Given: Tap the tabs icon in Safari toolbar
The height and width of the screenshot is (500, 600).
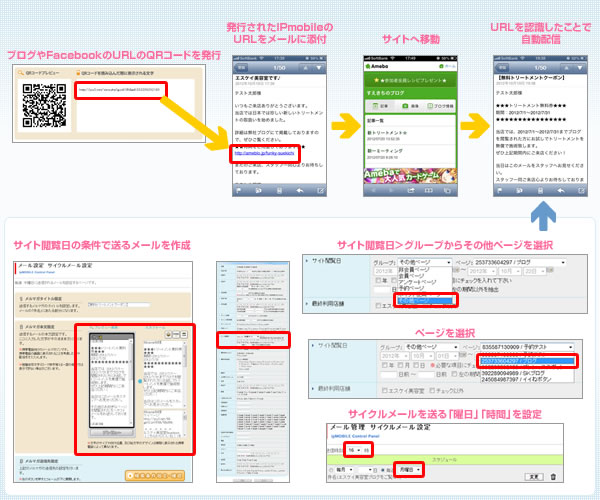Looking at the screenshot, I should click(x=447, y=190).
